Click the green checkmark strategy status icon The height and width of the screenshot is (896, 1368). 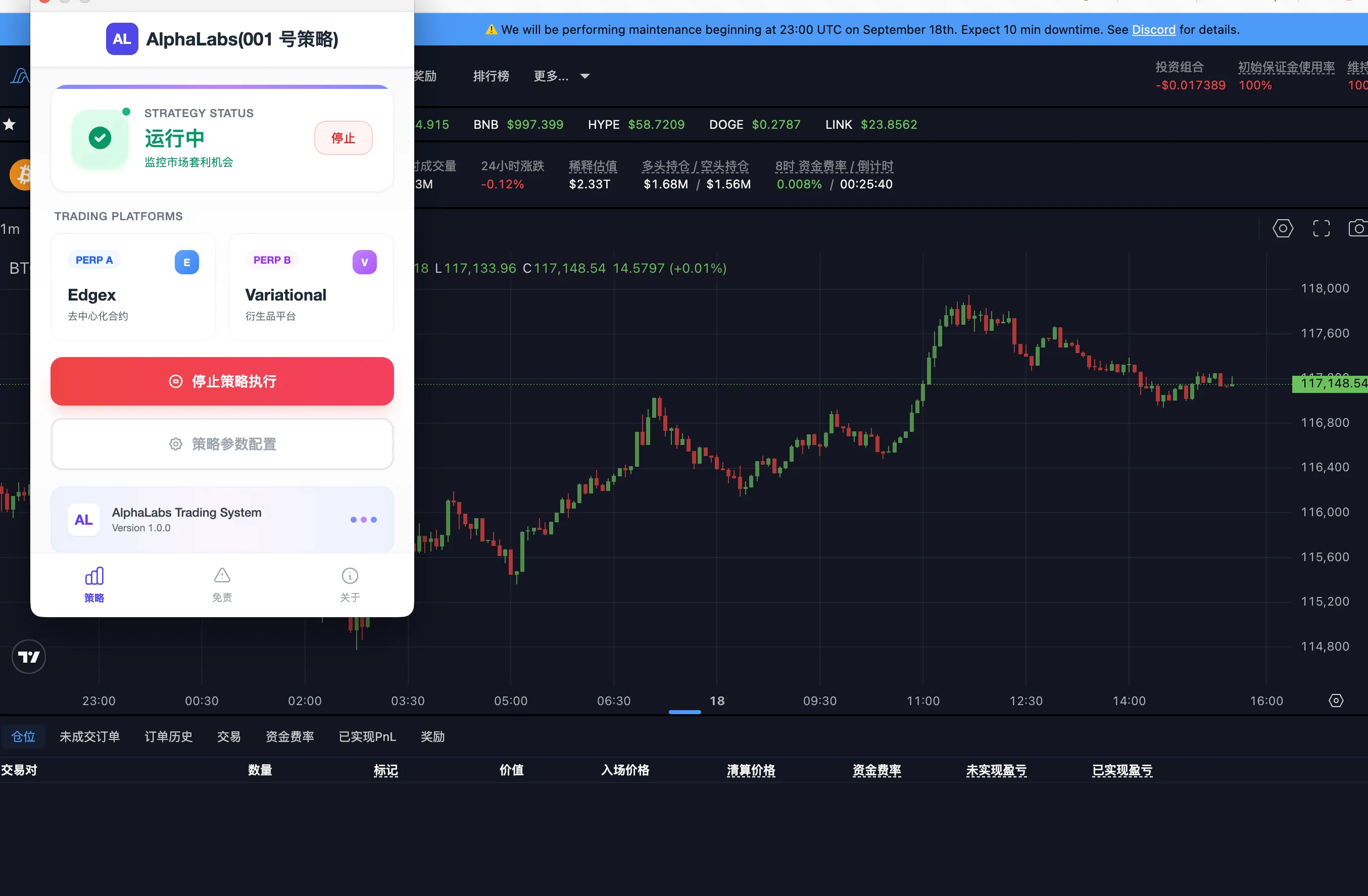100,138
